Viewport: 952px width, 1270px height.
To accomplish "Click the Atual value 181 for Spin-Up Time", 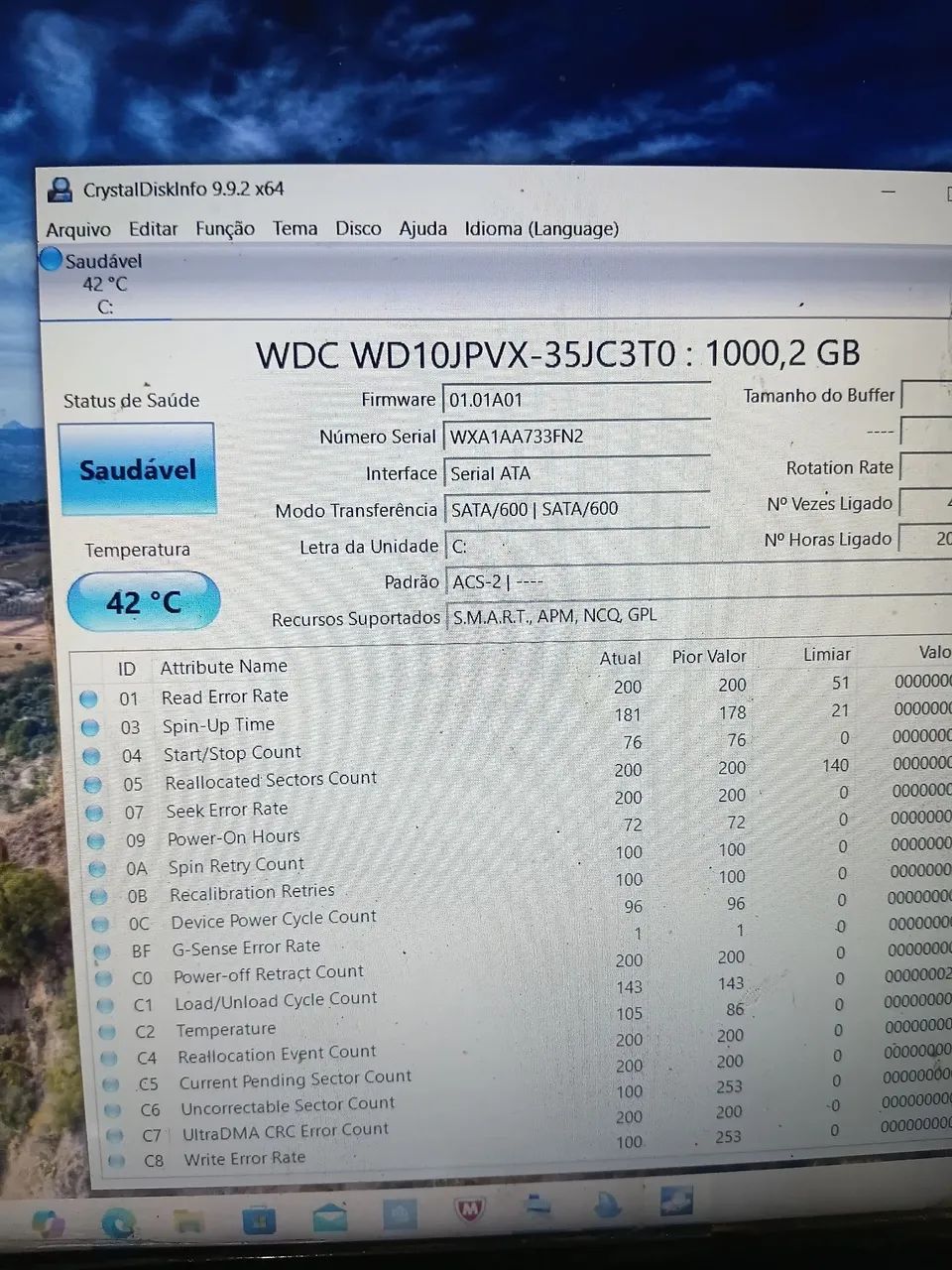I will [628, 714].
